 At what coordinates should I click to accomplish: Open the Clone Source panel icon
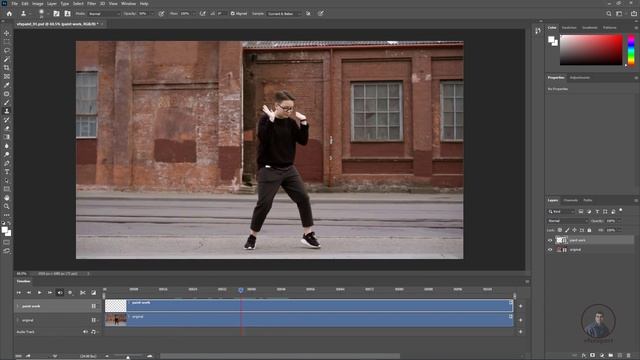[x=67, y=13]
